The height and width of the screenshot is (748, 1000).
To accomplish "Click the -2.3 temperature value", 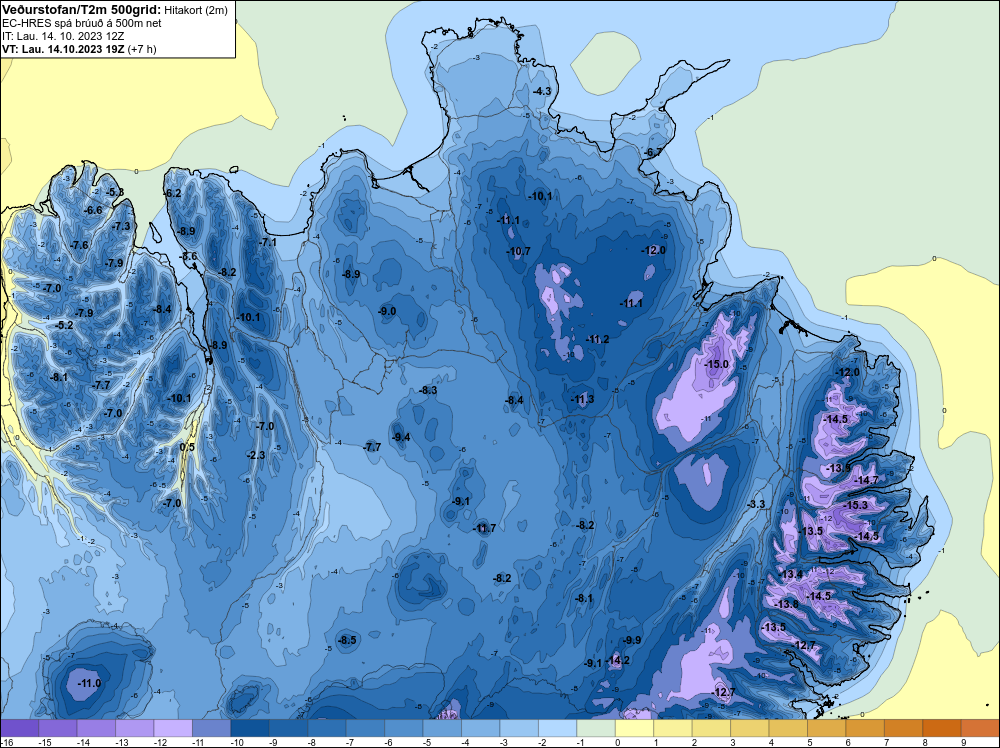I will click(x=255, y=455).
